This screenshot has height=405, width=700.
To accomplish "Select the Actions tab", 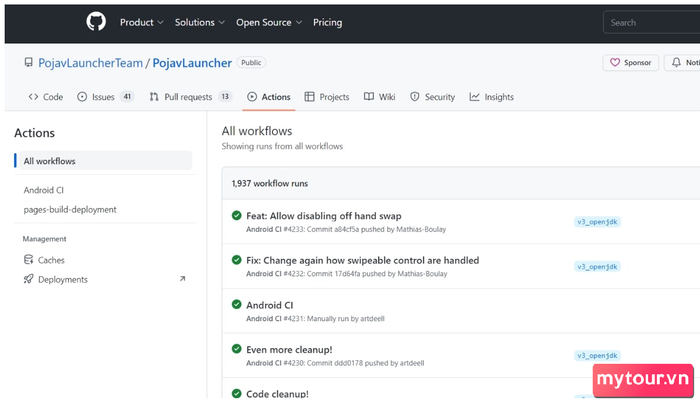I will click(269, 97).
